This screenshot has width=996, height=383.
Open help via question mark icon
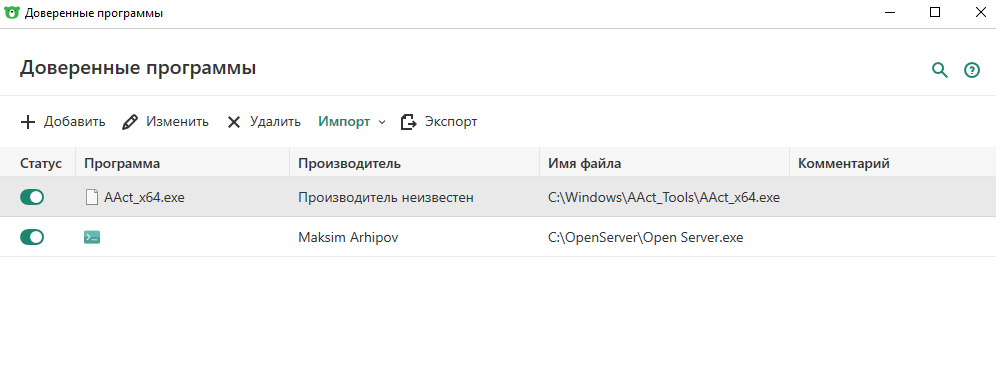point(972,71)
